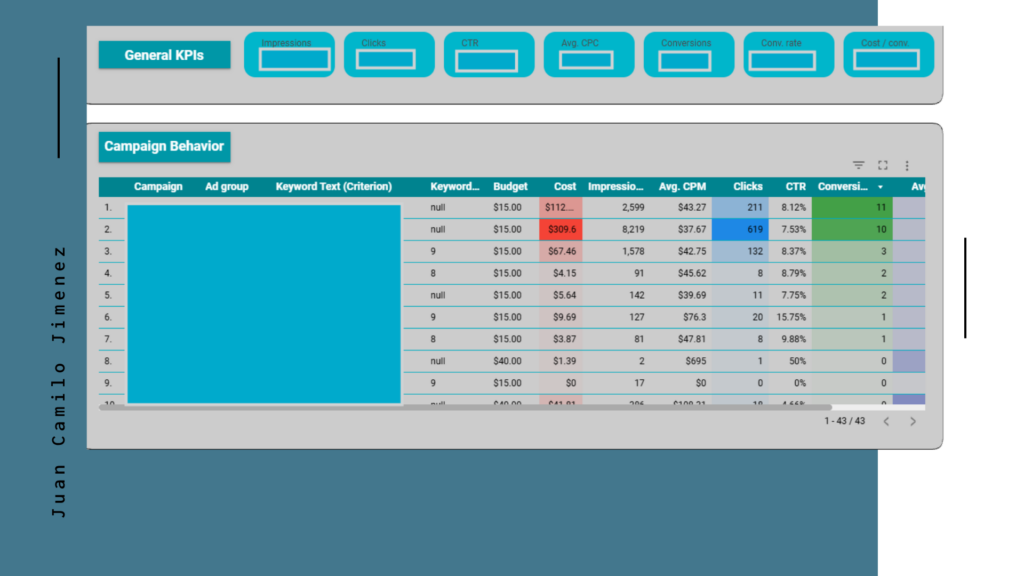Click the cost cell $67.46
The width and height of the screenshot is (1024, 576).
click(x=561, y=251)
